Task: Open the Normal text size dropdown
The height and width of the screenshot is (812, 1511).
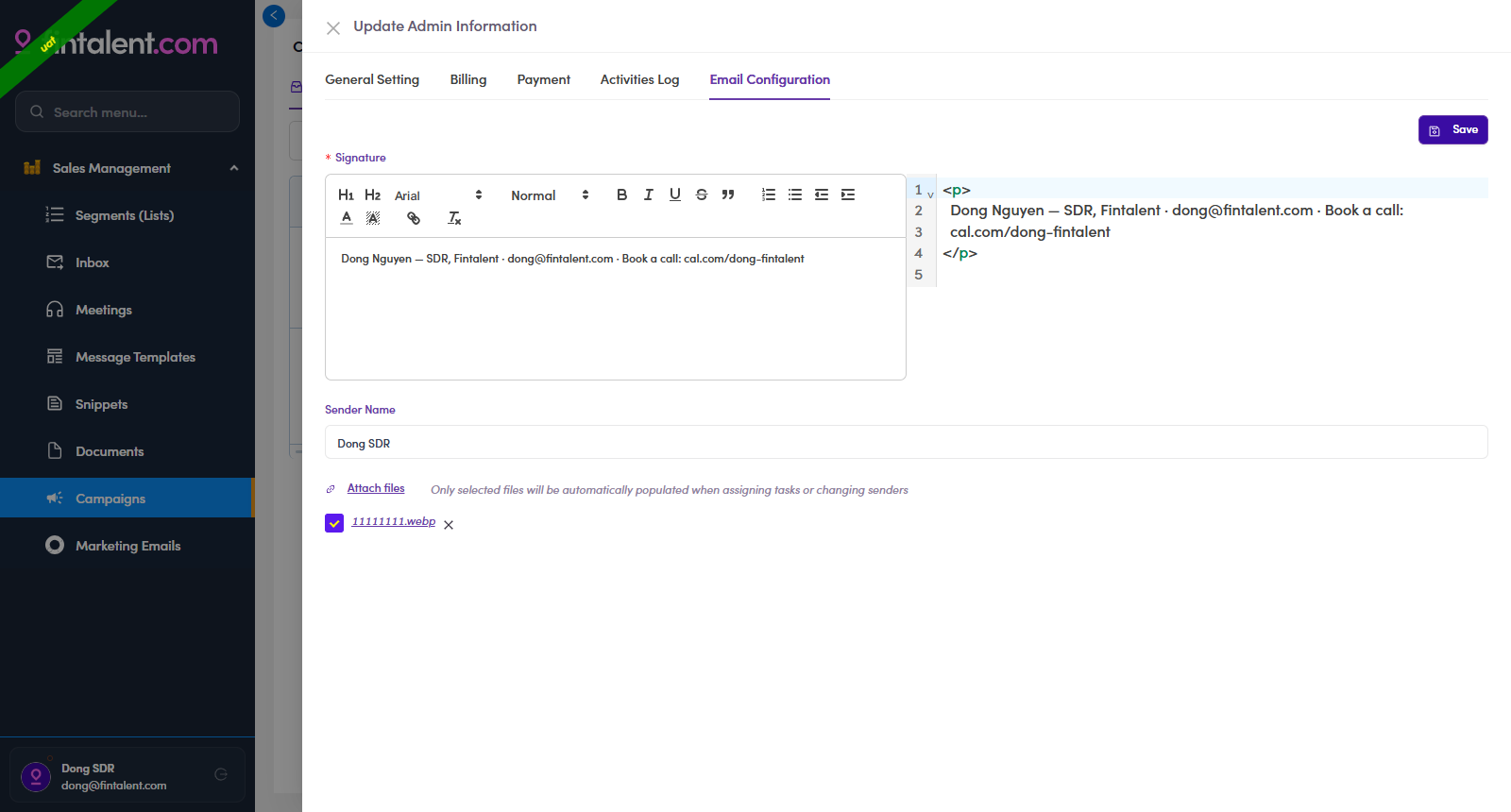Action: tap(551, 195)
